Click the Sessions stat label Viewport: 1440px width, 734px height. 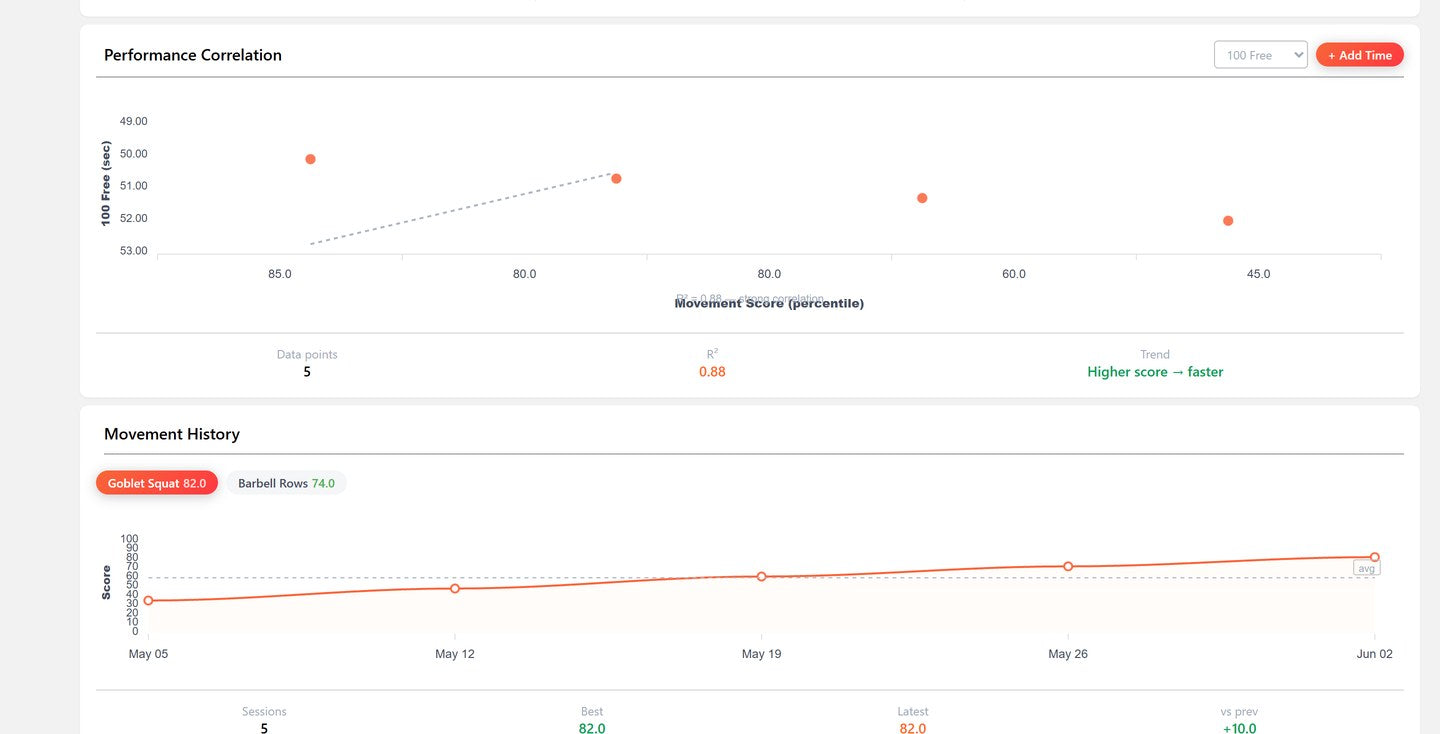click(264, 712)
